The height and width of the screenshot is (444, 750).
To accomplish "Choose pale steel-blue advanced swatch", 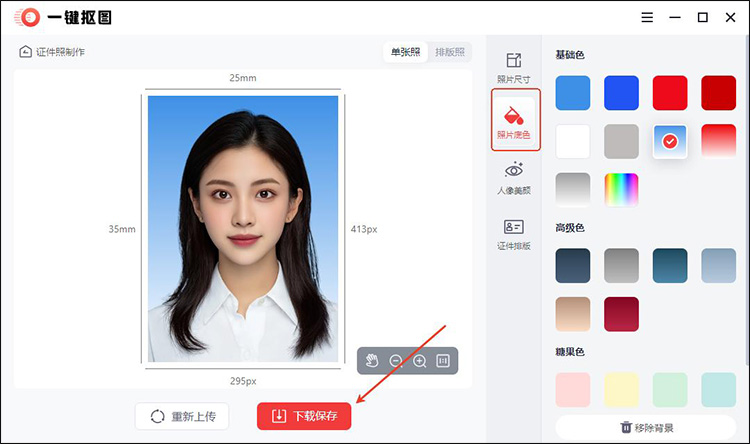I will tap(718, 266).
